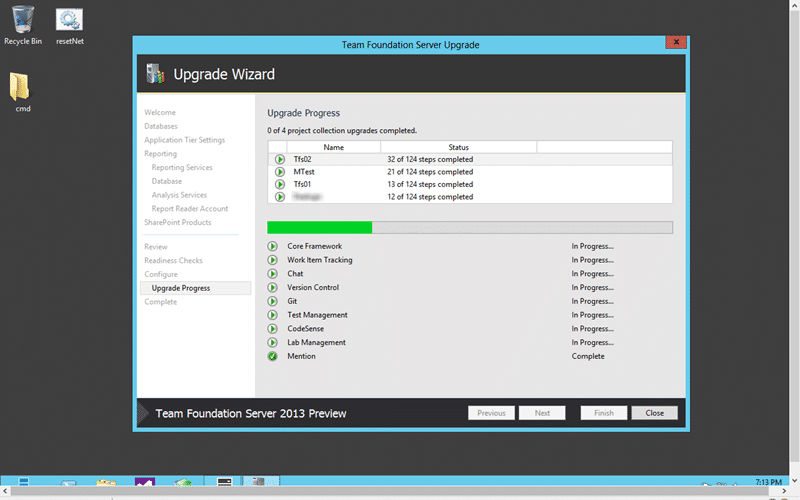Image resolution: width=800 pixels, height=500 pixels.
Task: Click the Core Framework label
Action: 314,246
